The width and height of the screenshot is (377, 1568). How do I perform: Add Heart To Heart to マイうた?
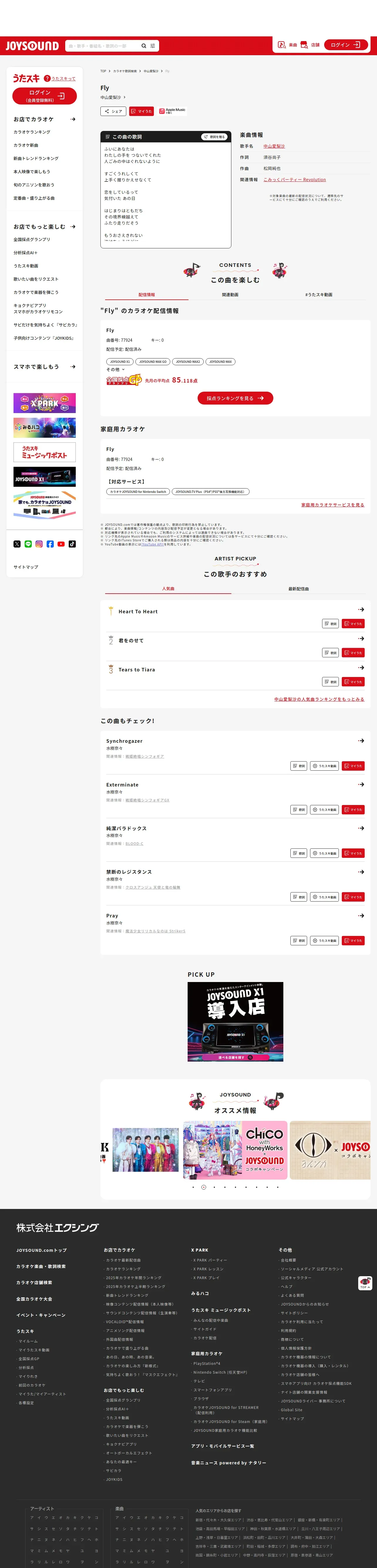[353, 624]
